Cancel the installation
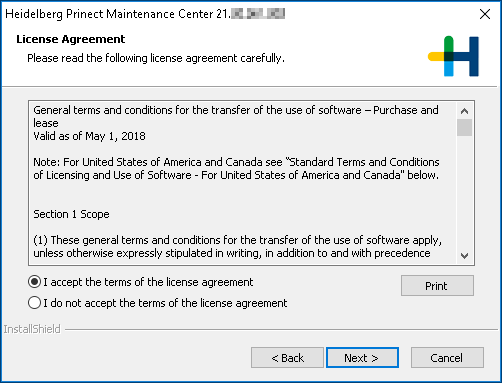 point(447,358)
